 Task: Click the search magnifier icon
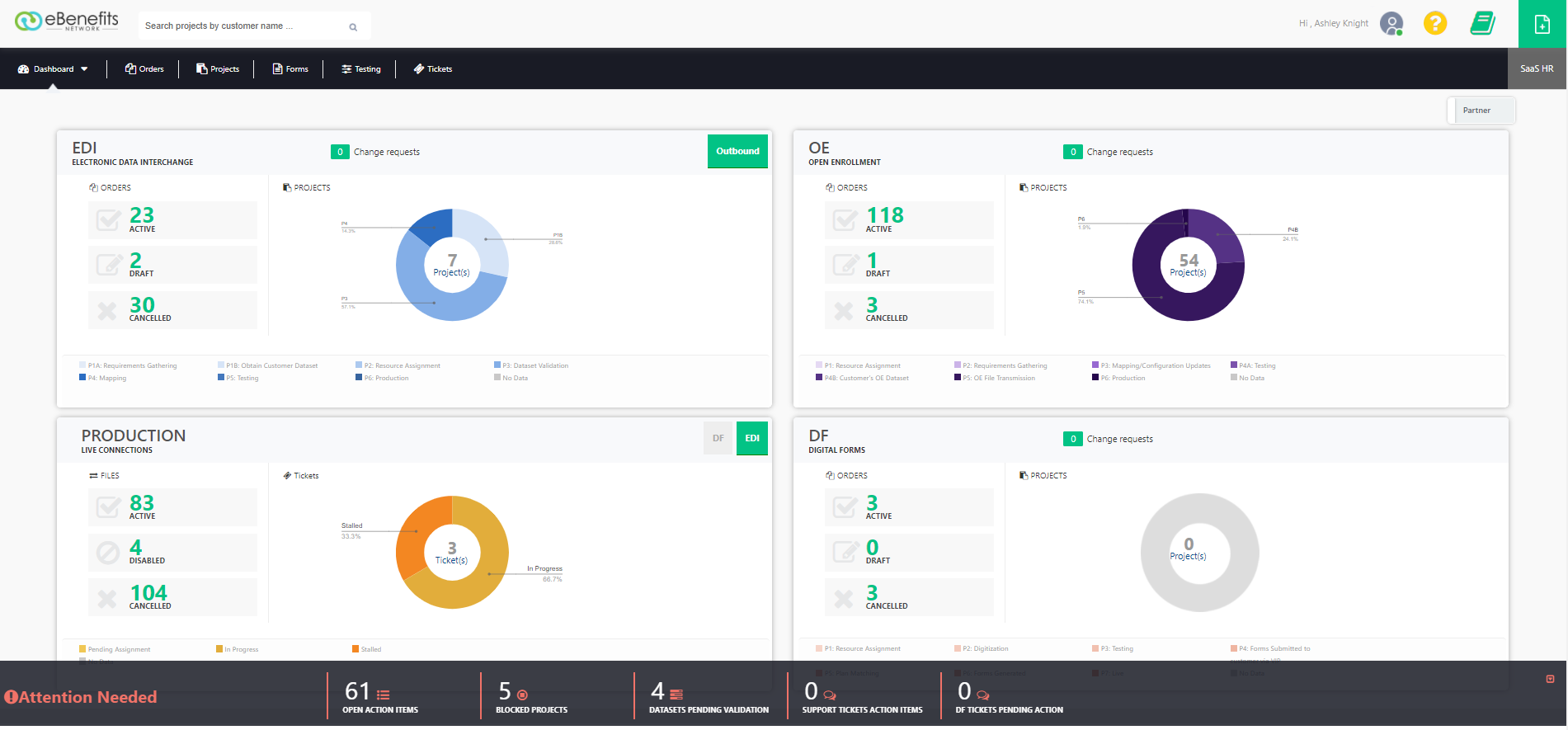point(353,27)
